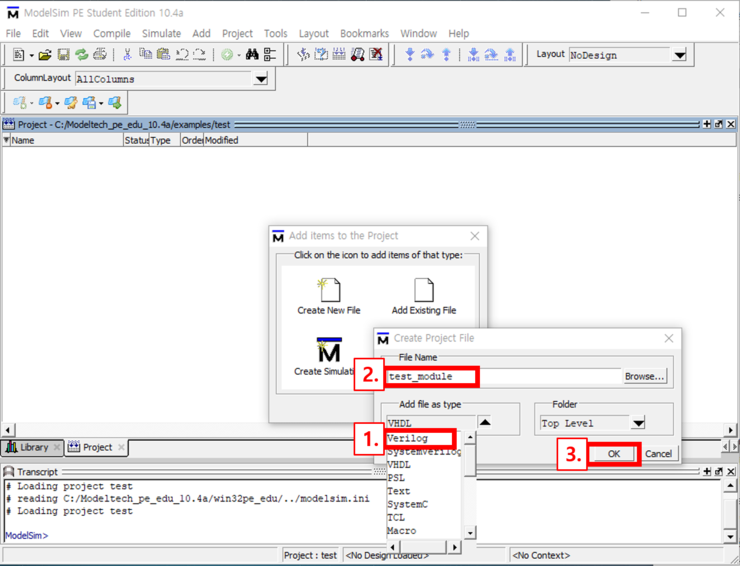Click the Step Out up-arrow icon
Image resolution: width=740 pixels, height=566 pixels.
tap(446, 55)
